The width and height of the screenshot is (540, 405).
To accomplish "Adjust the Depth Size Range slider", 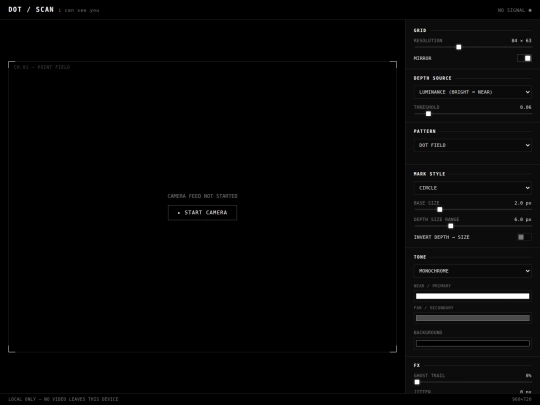I will pos(472,226).
